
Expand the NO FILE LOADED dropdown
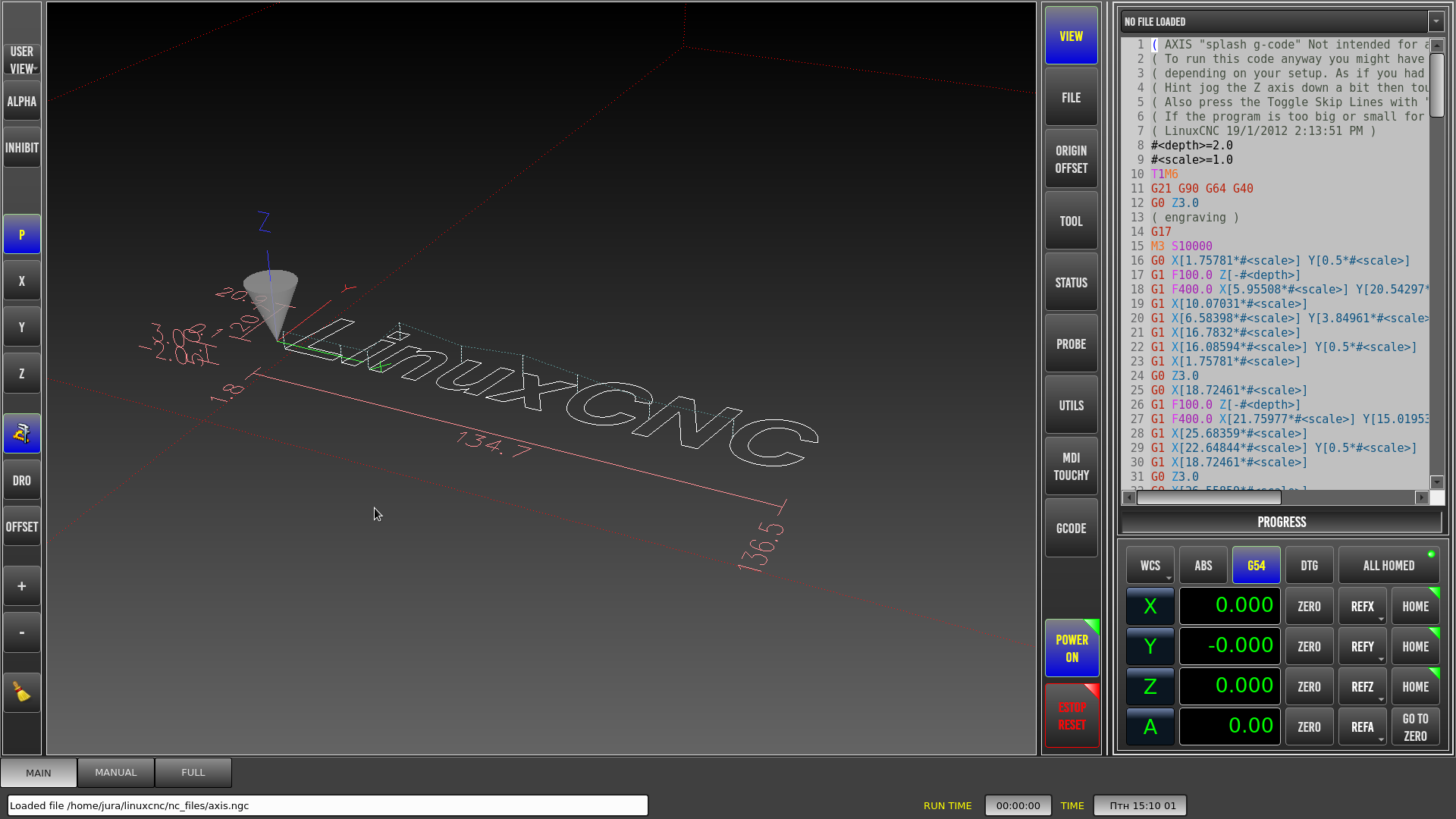pyautogui.click(x=1435, y=22)
